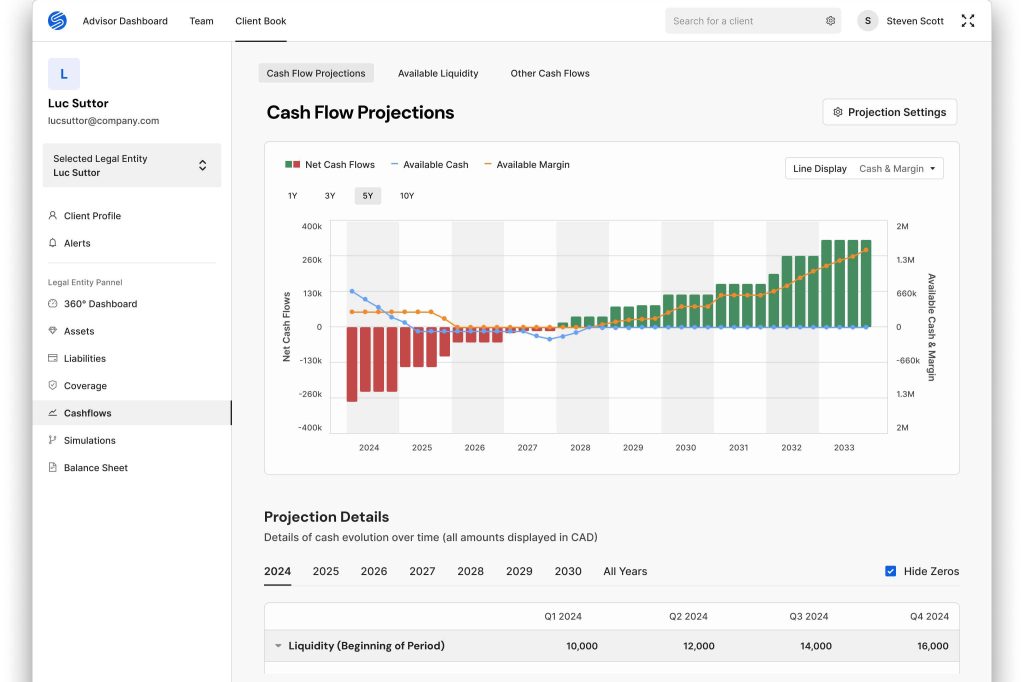Toggle Available Cash legend marker

click(x=394, y=165)
